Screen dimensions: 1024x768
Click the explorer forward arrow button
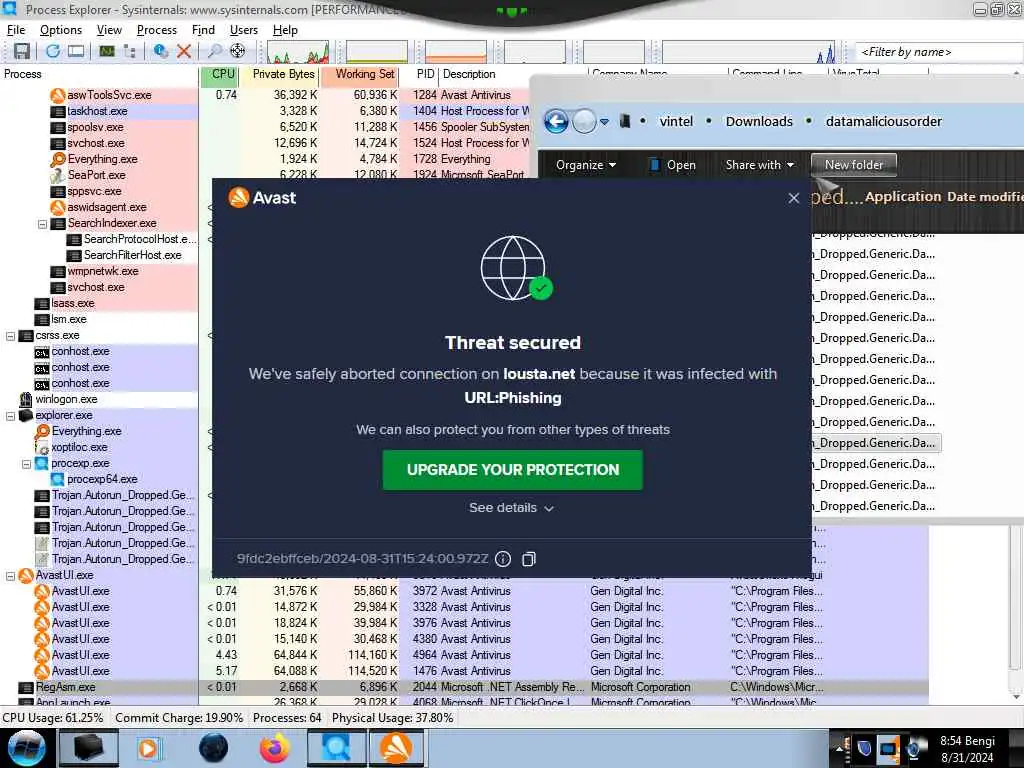(x=584, y=121)
